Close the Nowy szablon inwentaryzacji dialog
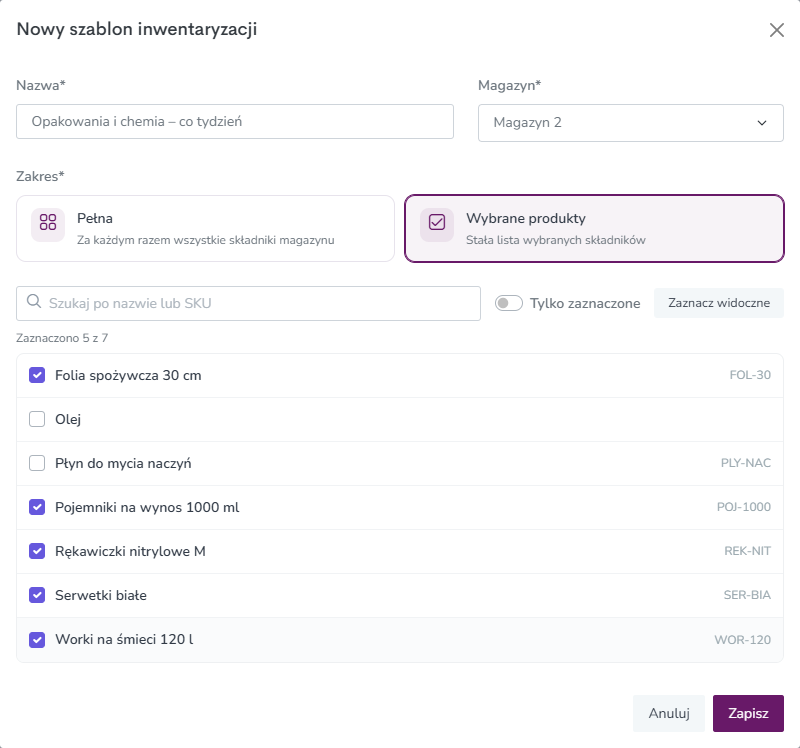The image size is (800, 748). [777, 30]
